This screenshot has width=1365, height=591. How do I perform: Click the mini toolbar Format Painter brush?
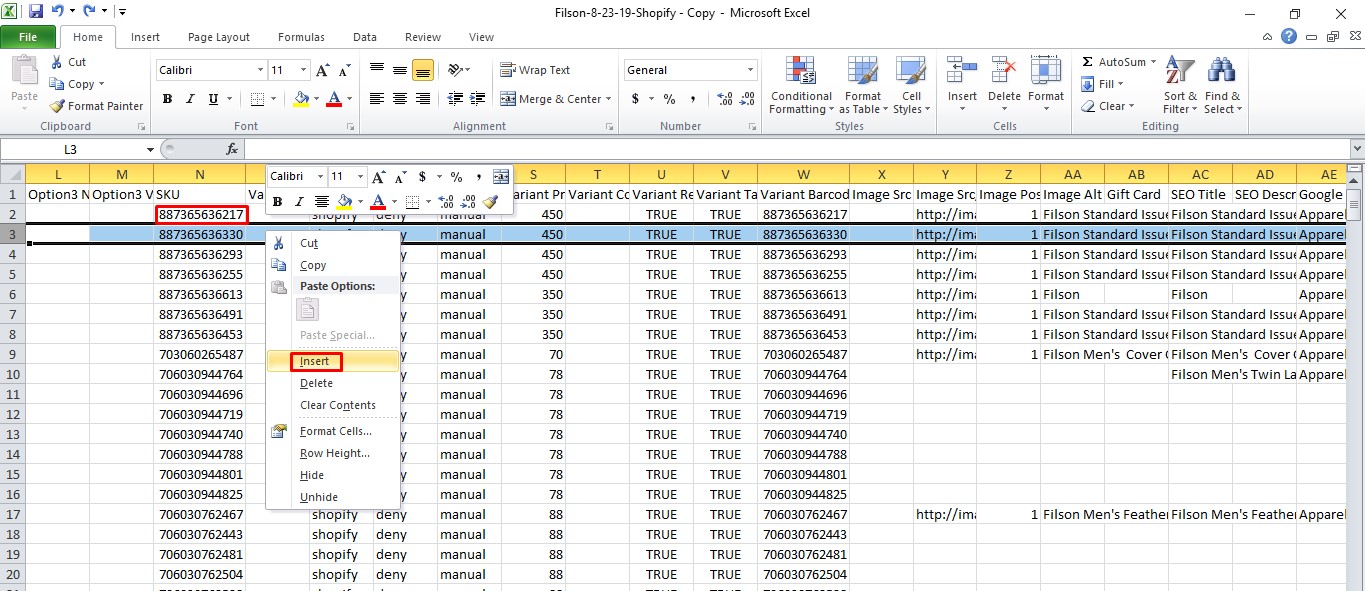coord(490,201)
